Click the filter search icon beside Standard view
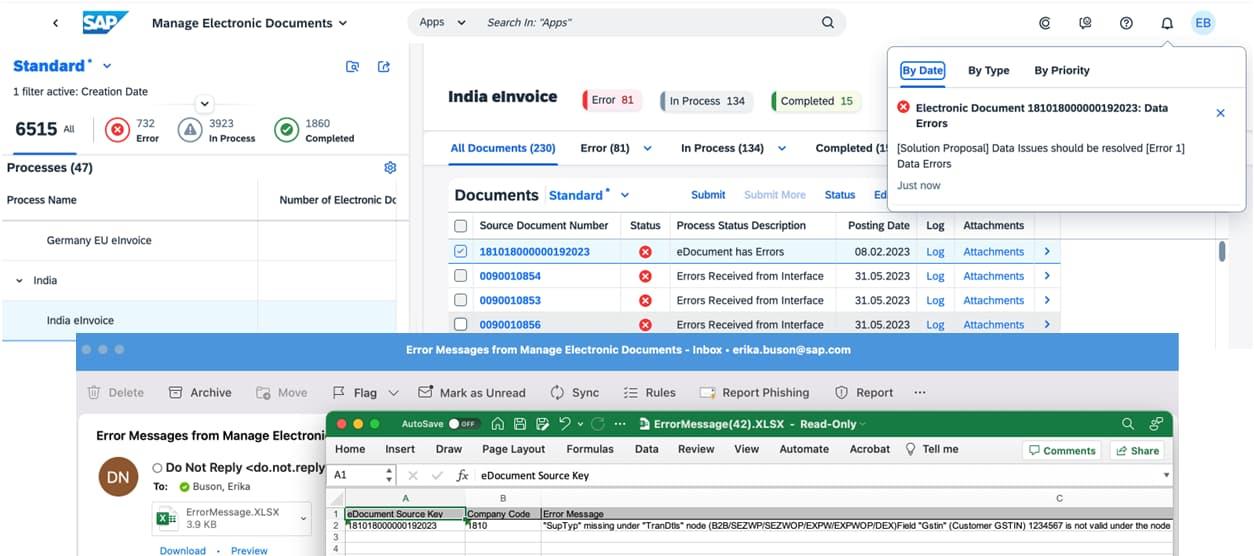The width and height of the screenshot is (1254, 556). [x=353, y=67]
